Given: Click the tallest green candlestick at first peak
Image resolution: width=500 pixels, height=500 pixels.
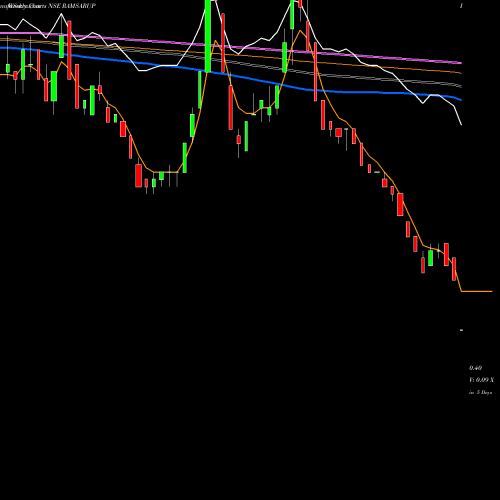Looking at the screenshot, I should pyautogui.click(x=208, y=36).
